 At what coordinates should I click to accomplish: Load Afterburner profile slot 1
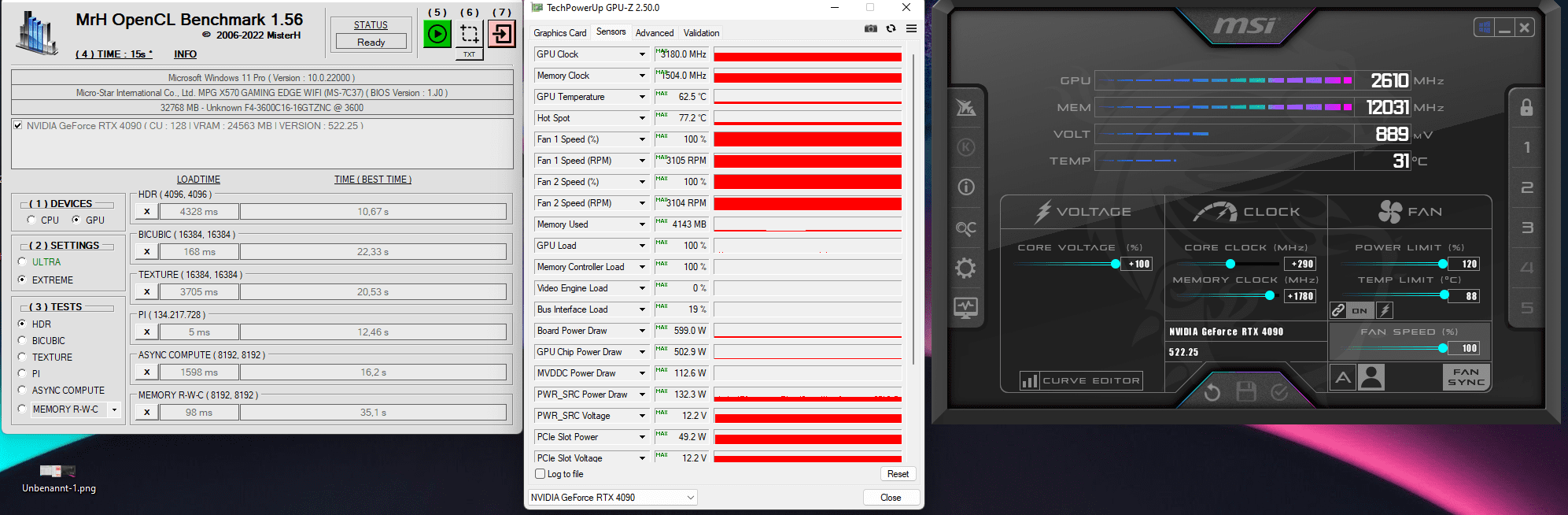(1527, 147)
